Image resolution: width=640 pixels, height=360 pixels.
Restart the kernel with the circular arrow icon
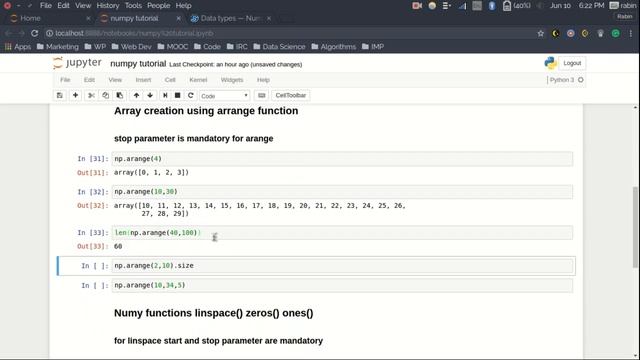pyautogui.click(x=191, y=96)
